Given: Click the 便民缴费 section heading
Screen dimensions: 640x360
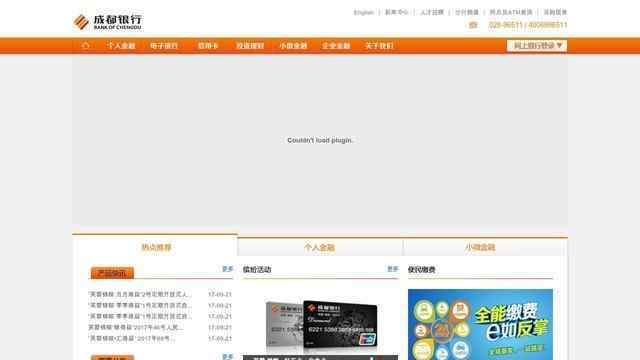Looking at the screenshot, I should point(422,269).
